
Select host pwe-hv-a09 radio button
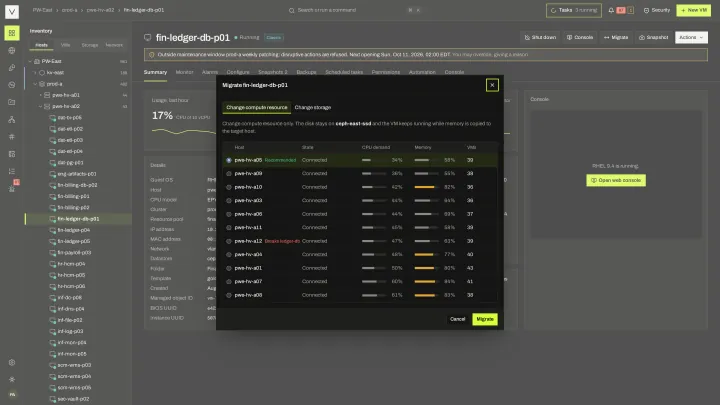pyautogui.click(x=229, y=174)
